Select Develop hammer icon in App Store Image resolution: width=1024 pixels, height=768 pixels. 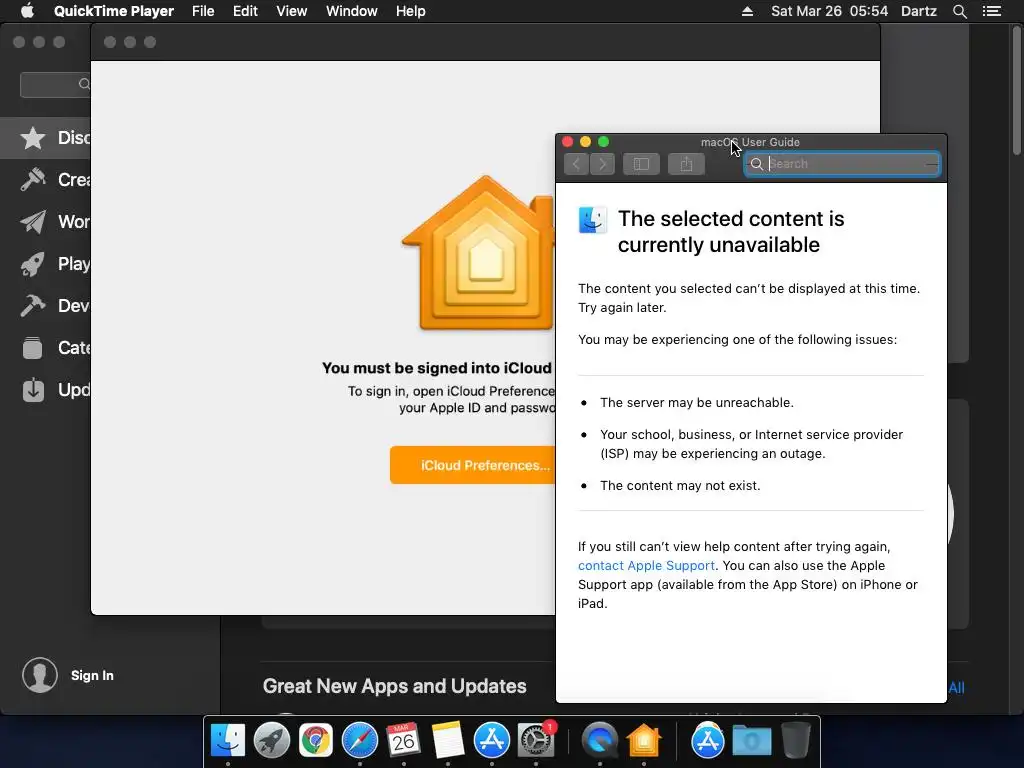33,306
